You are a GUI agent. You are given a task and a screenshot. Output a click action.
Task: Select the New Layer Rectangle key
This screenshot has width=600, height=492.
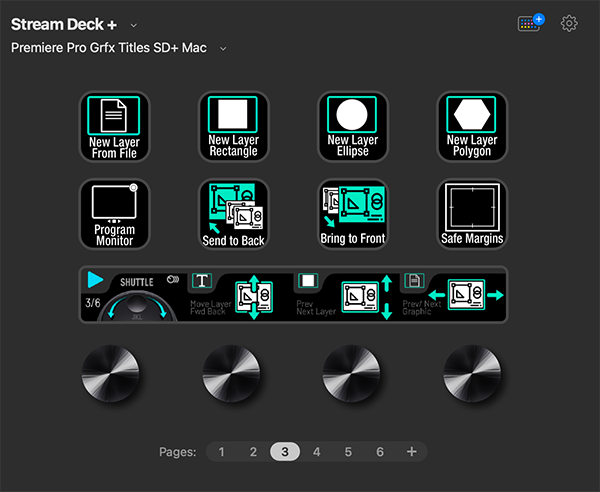pyautogui.click(x=233, y=127)
